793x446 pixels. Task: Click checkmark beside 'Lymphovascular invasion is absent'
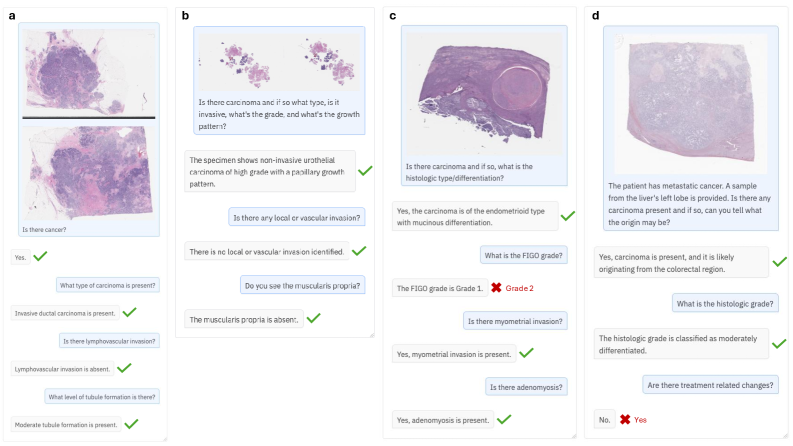pyautogui.click(x=124, y=368)
